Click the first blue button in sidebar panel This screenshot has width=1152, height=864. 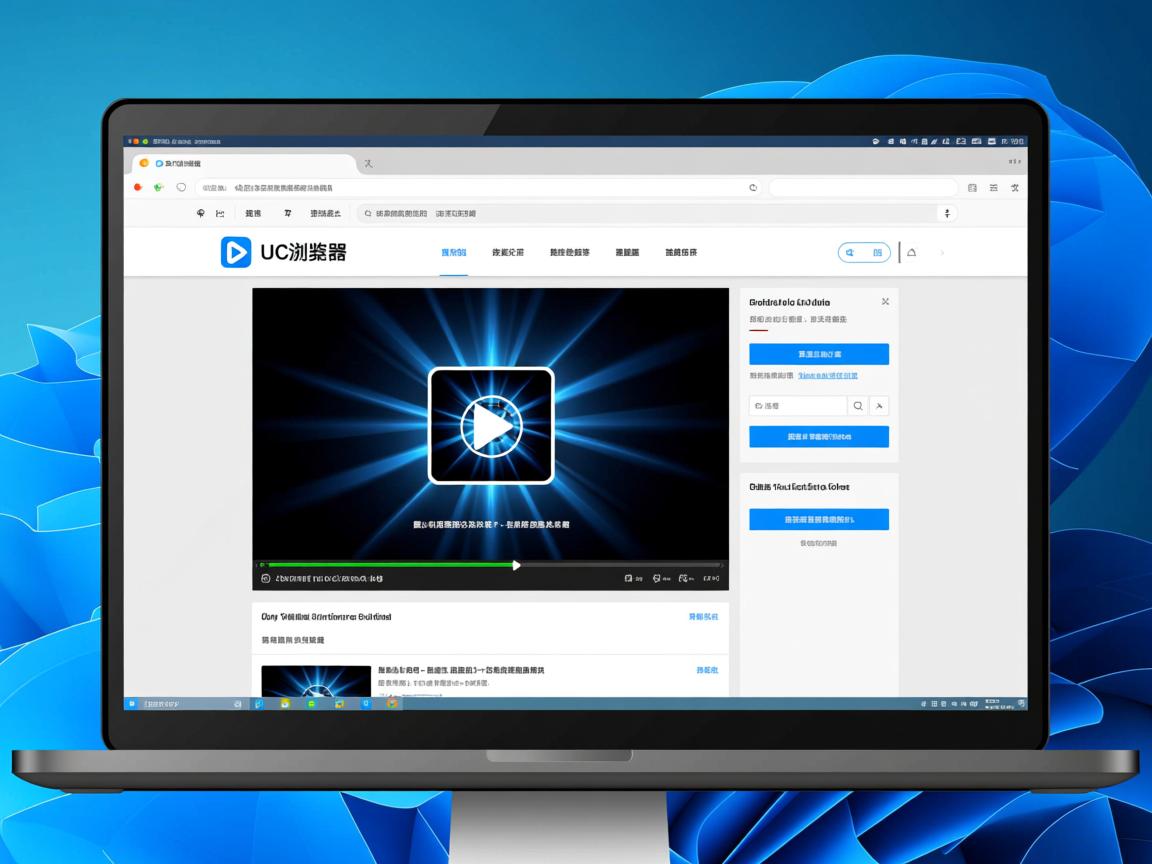point(818,354)
